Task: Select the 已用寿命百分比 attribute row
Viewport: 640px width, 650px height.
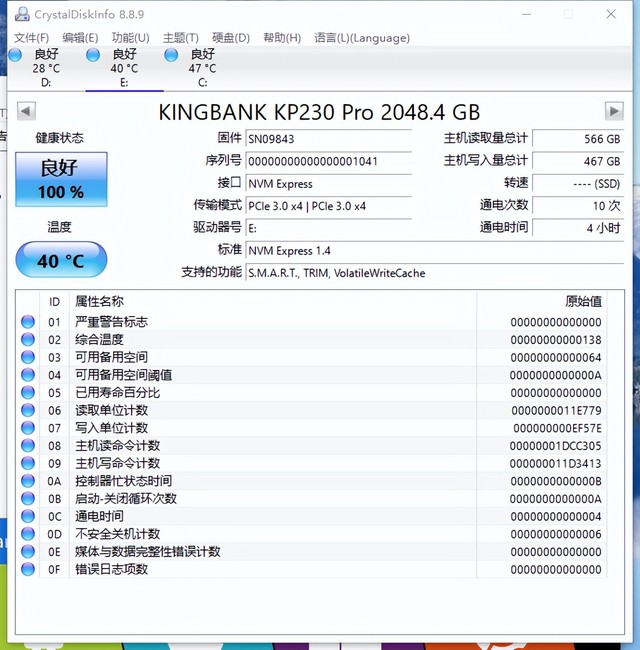Action: 311,393
